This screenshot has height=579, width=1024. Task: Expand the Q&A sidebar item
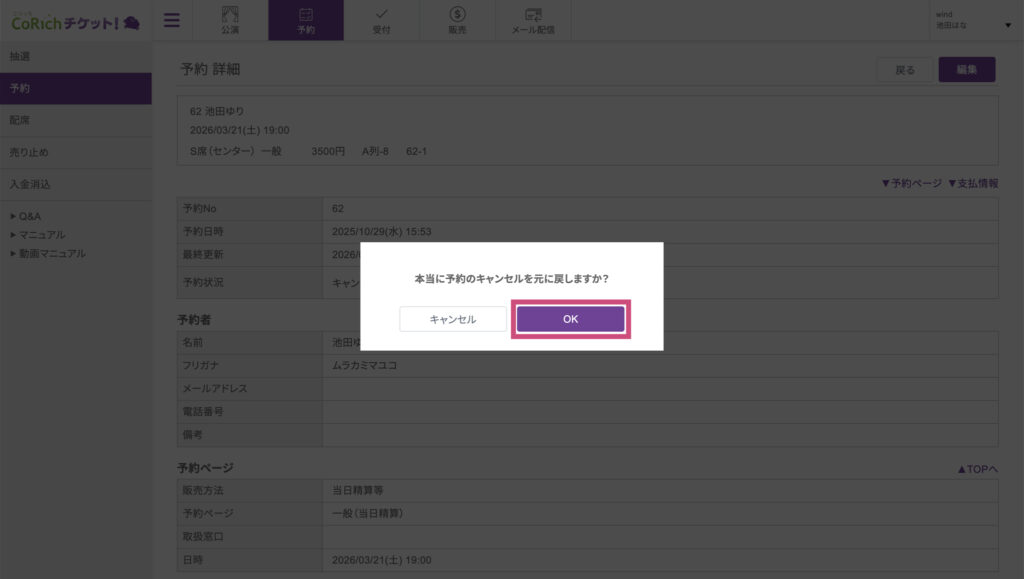coord(30,216)
